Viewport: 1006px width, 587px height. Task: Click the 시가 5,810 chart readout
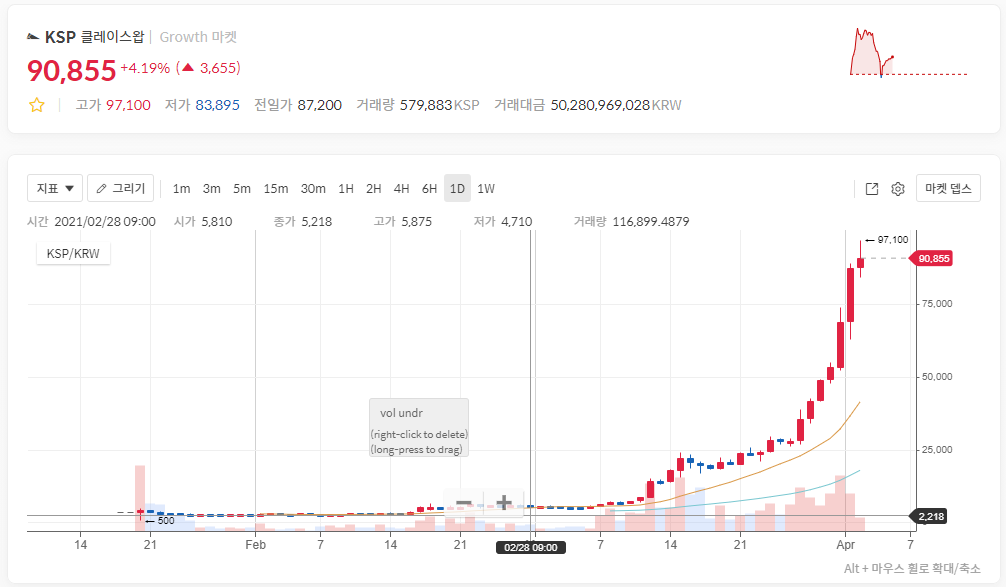click(203, 222)
